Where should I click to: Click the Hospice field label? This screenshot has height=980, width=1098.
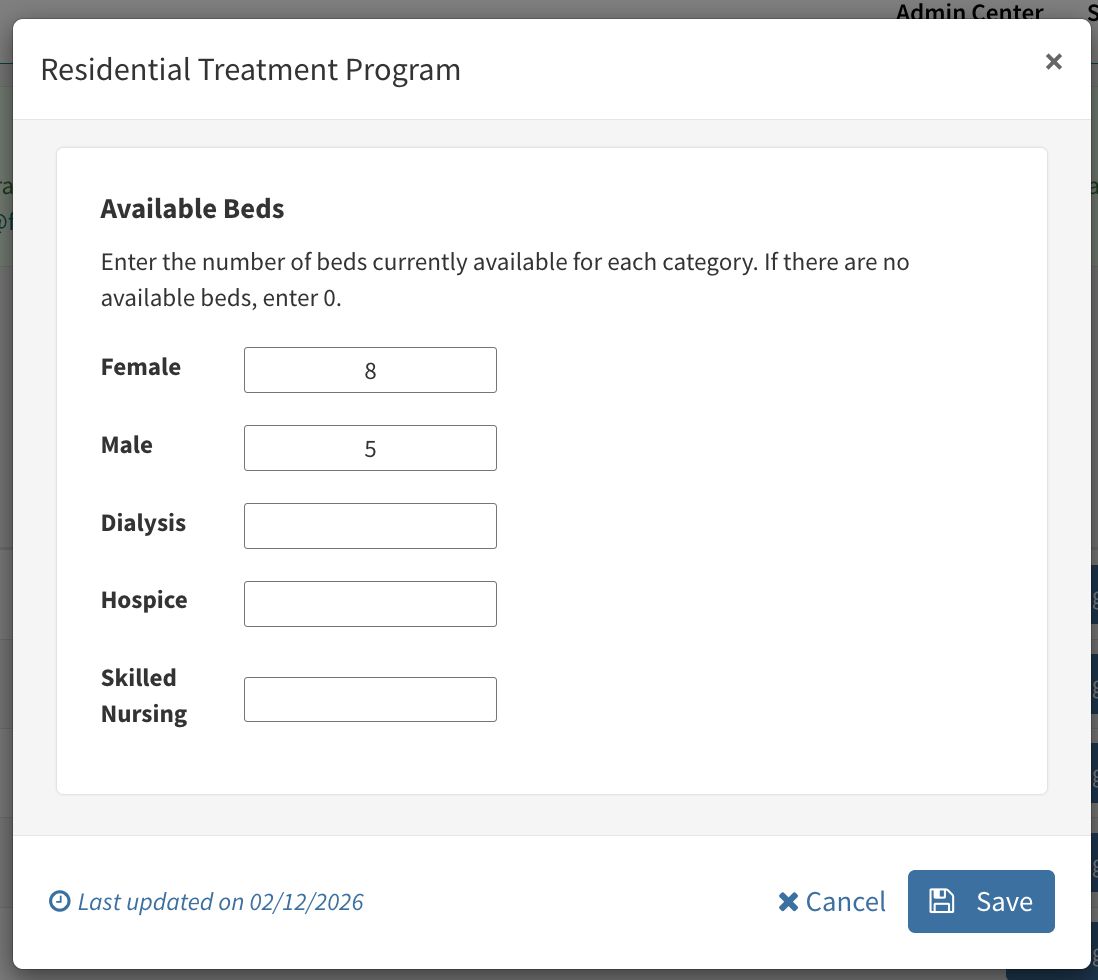144,600
